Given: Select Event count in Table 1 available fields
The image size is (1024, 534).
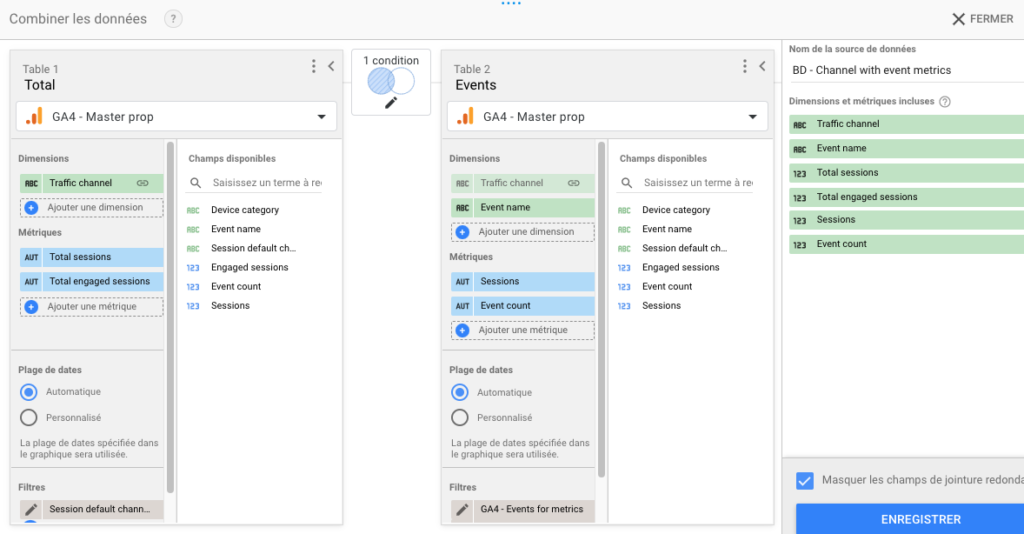Looking at the screenshot, I should [236, 286].
